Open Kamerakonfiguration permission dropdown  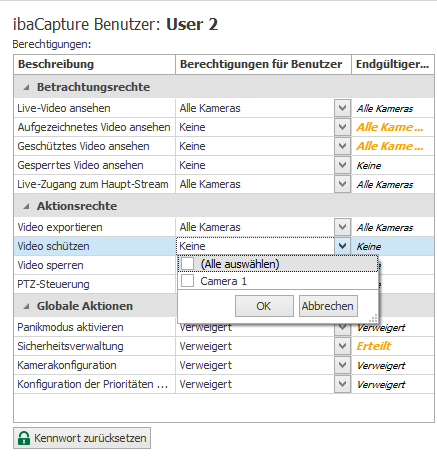[342, 365]
